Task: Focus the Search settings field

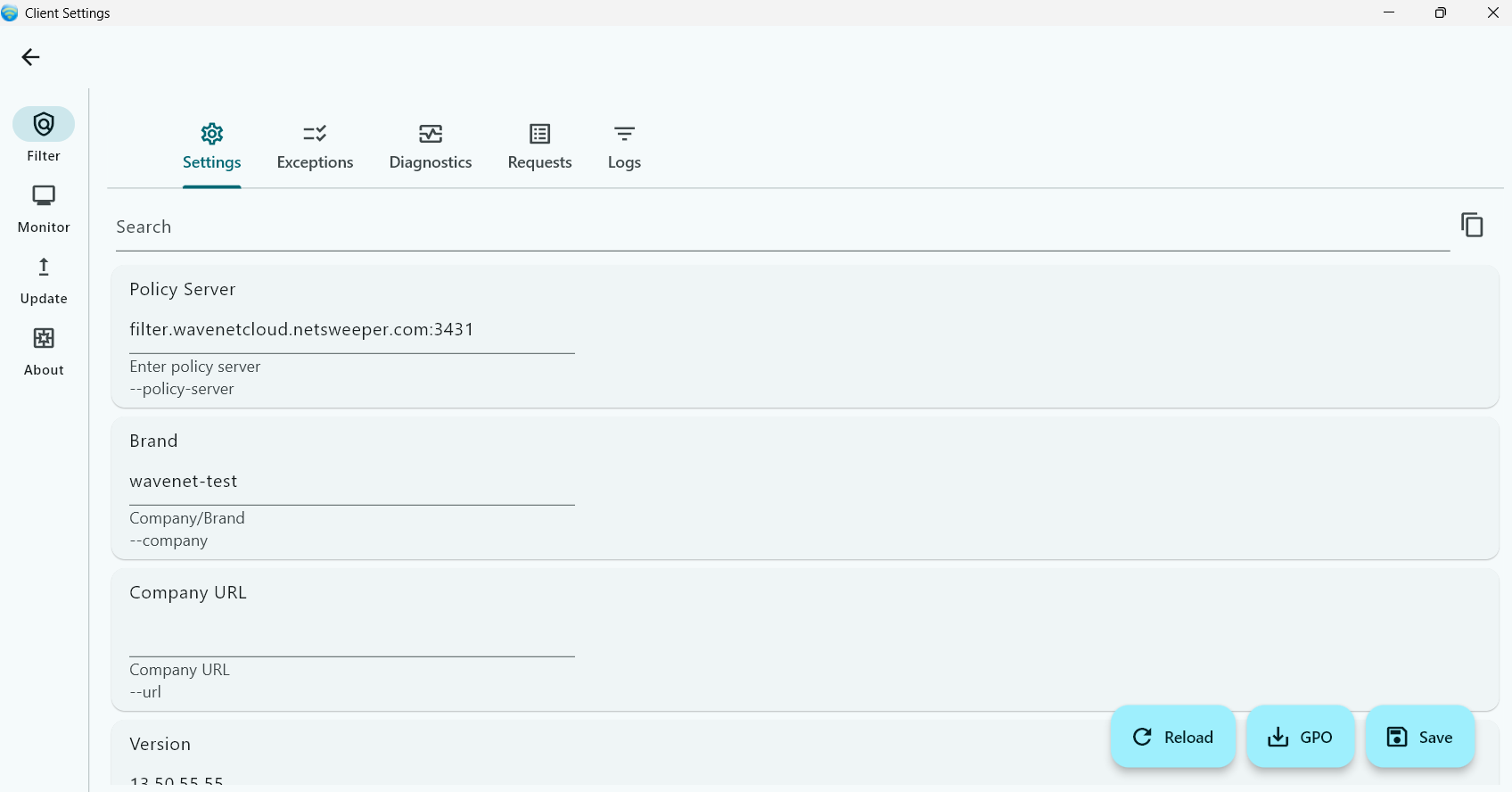Action: 782,227
